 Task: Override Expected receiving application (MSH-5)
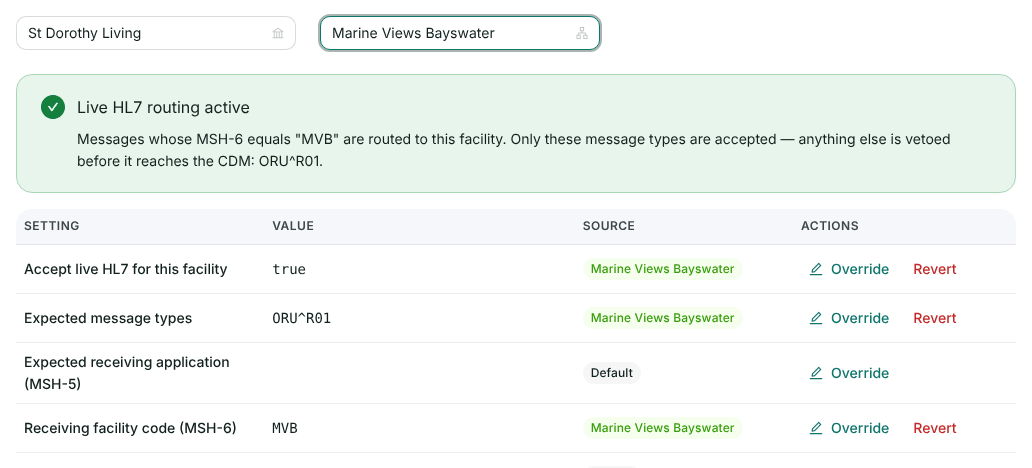pos(849,373)
